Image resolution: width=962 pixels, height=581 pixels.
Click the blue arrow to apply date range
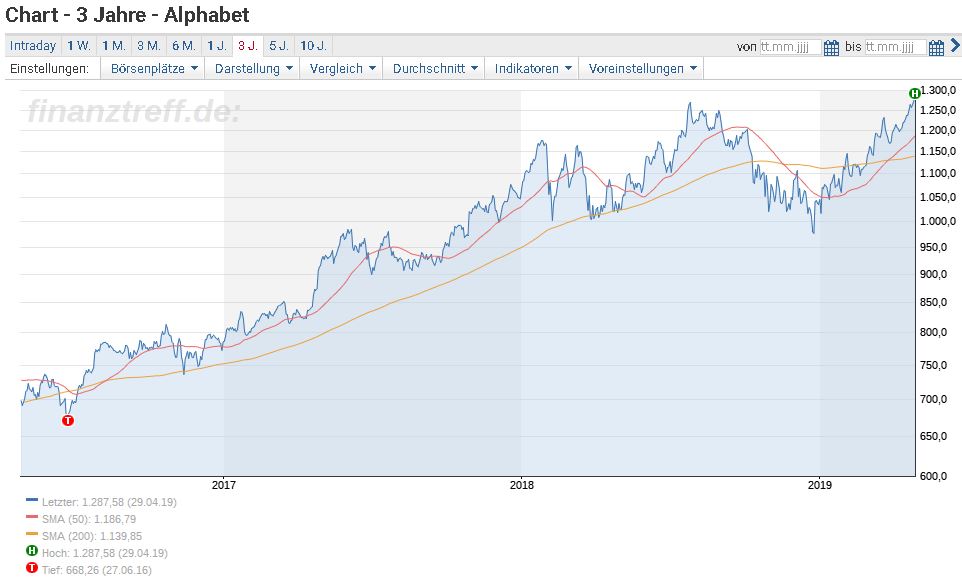tap(955, 45)
